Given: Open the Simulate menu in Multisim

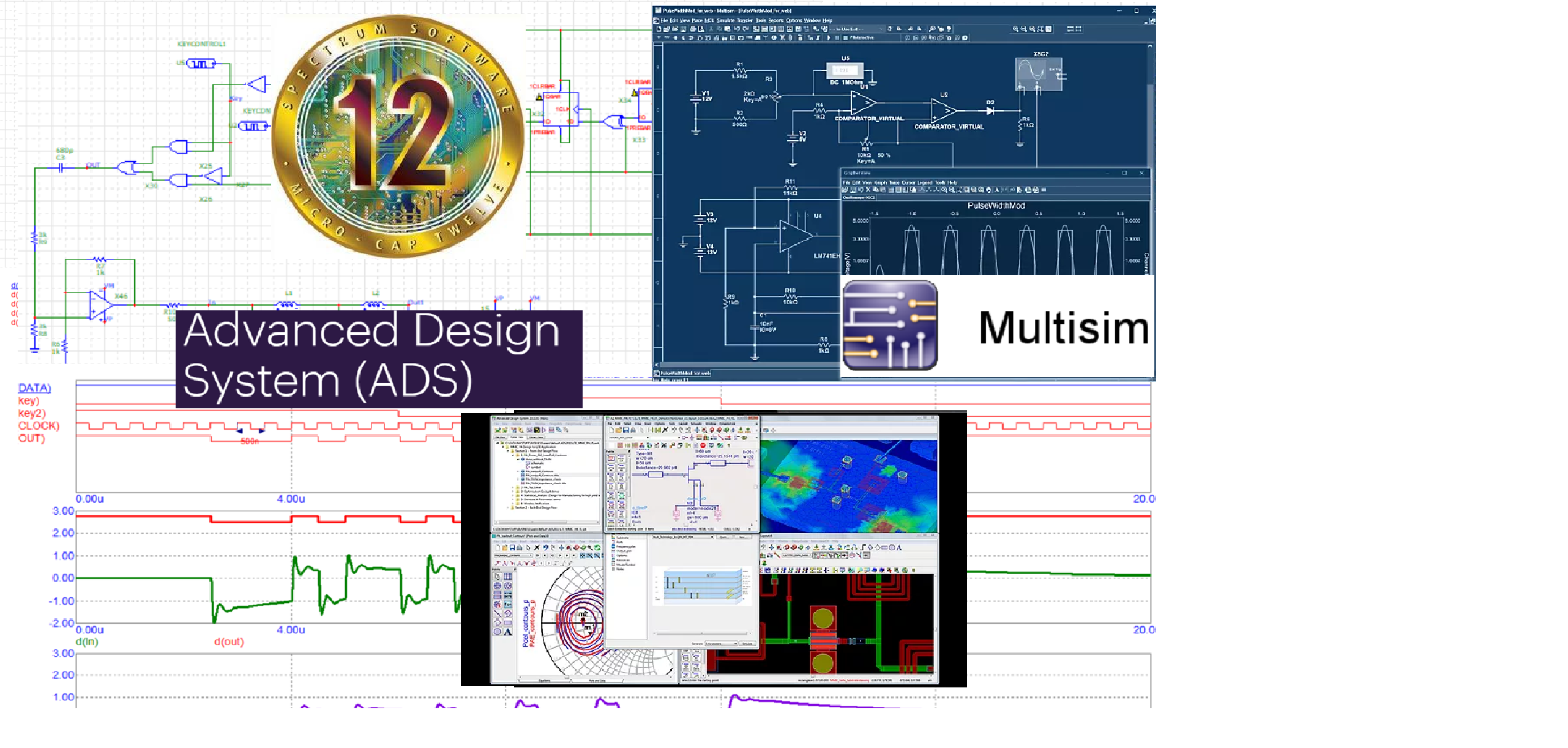Looking at the screenshot, I should [726, 20].
